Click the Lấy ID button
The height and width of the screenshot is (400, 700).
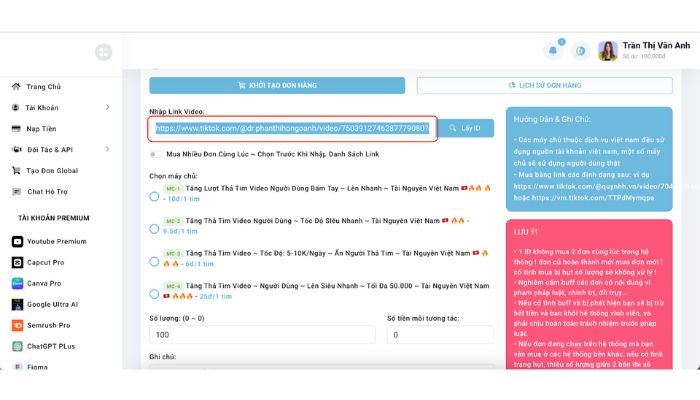pyautogui.click(x=466, y=128)
